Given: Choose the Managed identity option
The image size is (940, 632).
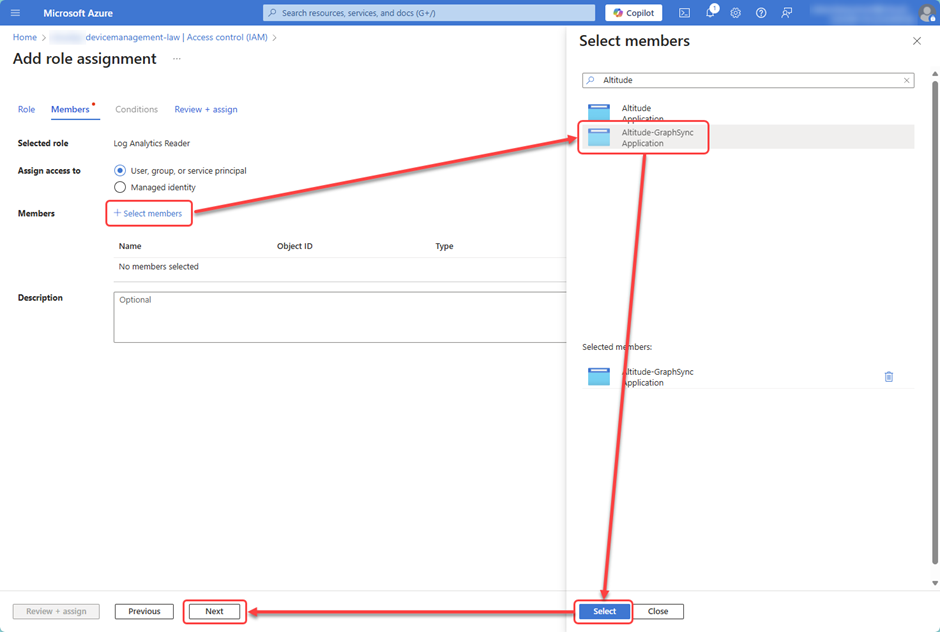Looking at the screenshot, I should coord(119,186).
